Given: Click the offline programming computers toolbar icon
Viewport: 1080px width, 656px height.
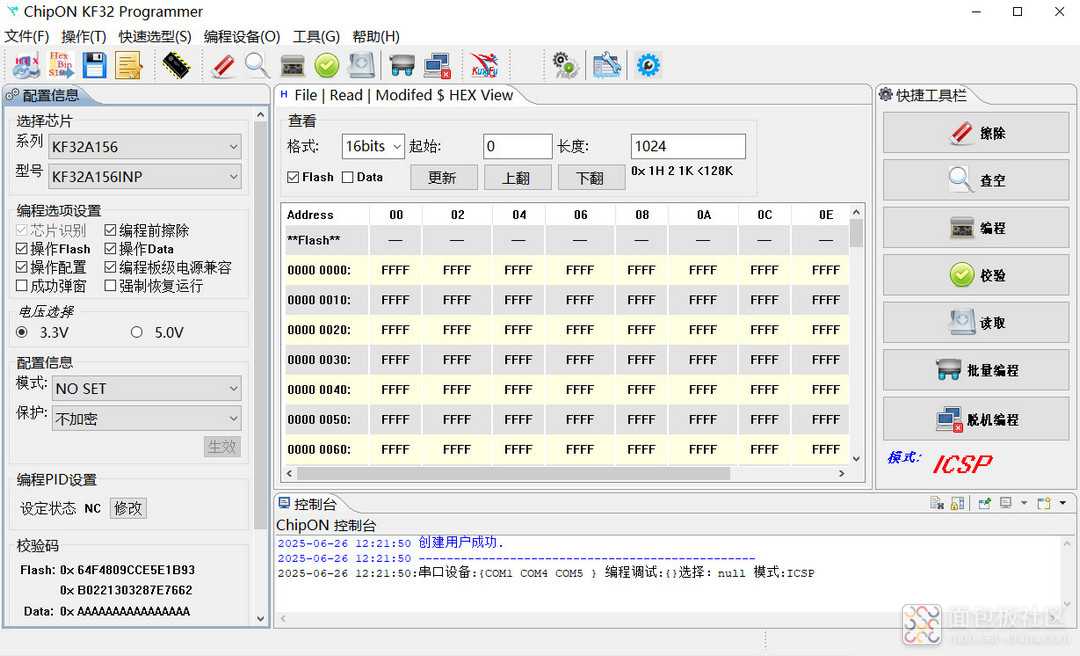Looking at the screenshot, I should point(437,66).
